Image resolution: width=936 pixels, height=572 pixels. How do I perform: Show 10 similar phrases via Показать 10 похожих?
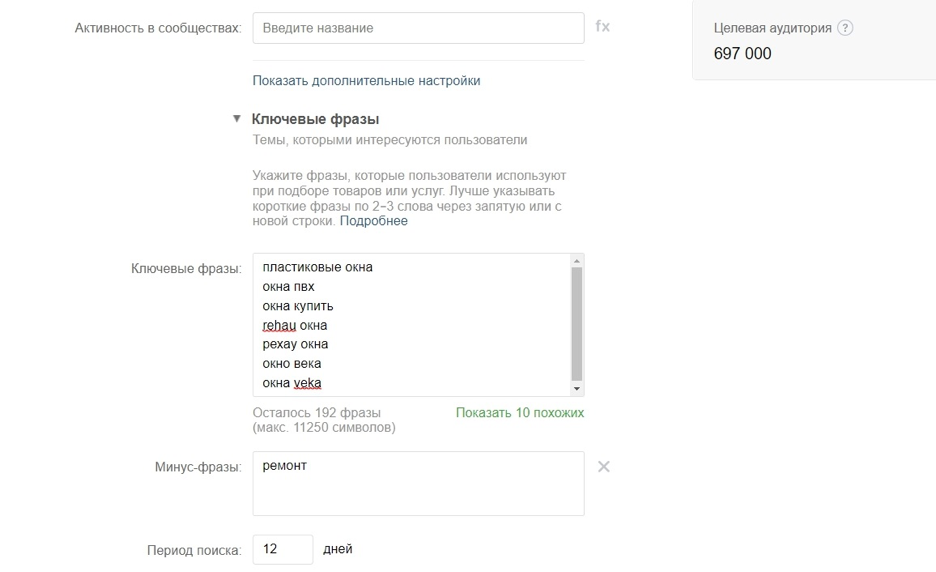[x=520, y=412]
